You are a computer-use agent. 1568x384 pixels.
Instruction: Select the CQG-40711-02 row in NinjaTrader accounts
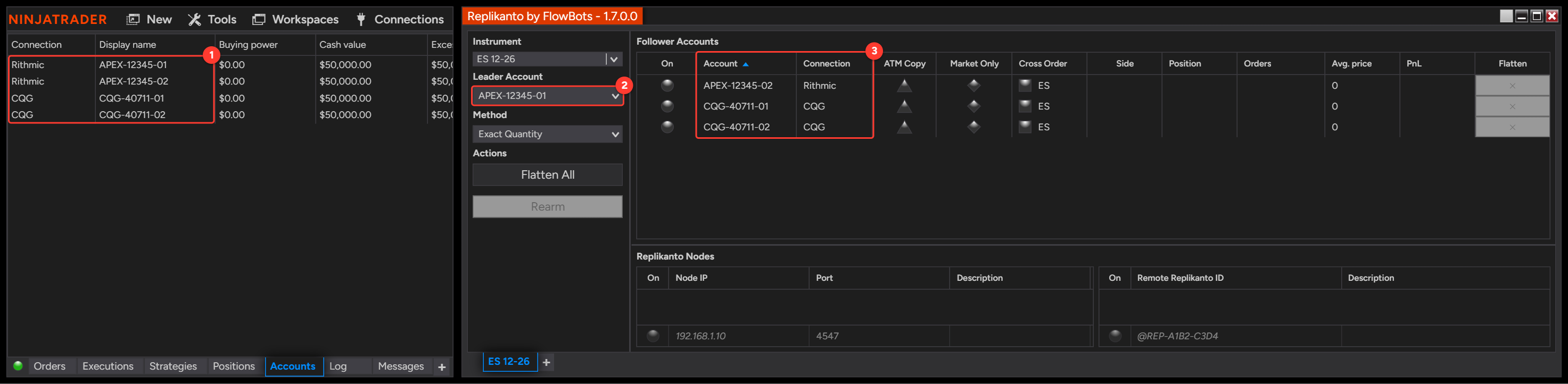(230, 114)
